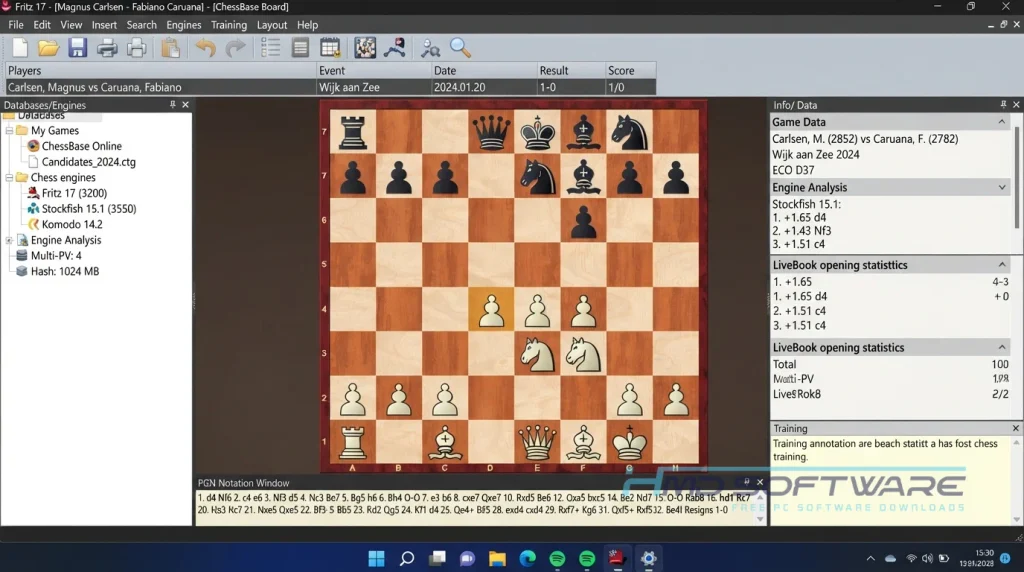The image size is (1024, 572).
Task: Open taskbar search magnifier
Action: (x=407, y=558)
